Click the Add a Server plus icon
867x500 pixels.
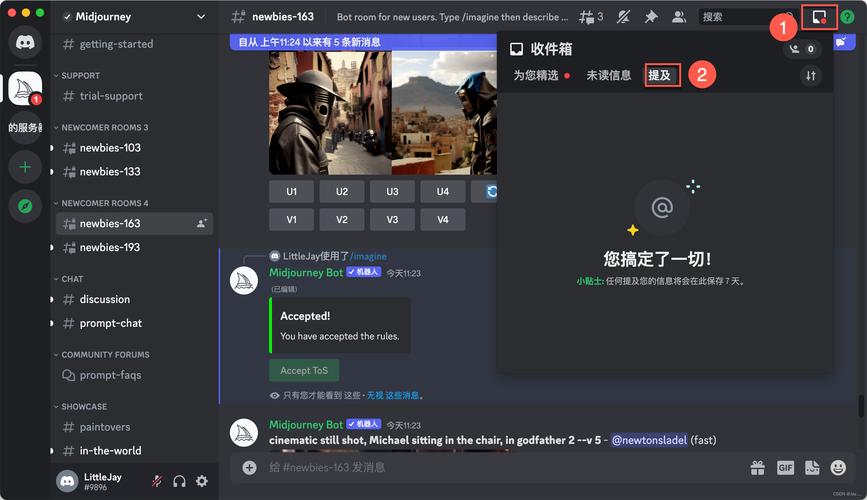(24, 167)
